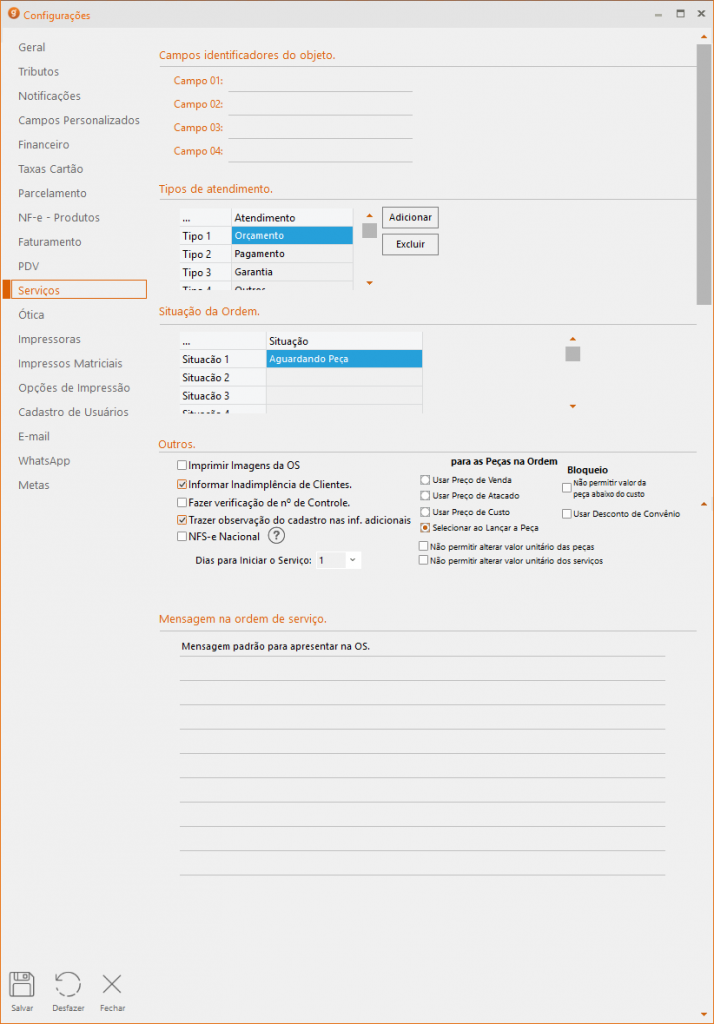Go to Parcelamento settings
Screen dimensions: 714x1024
[x=52, y=193]
